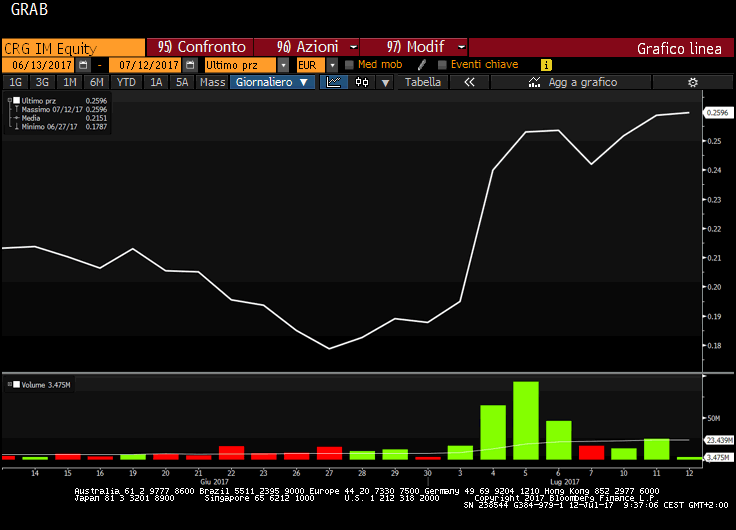The image size is (736, 530).
Task: Enable the Med mob checkbox
Action: 349,65
